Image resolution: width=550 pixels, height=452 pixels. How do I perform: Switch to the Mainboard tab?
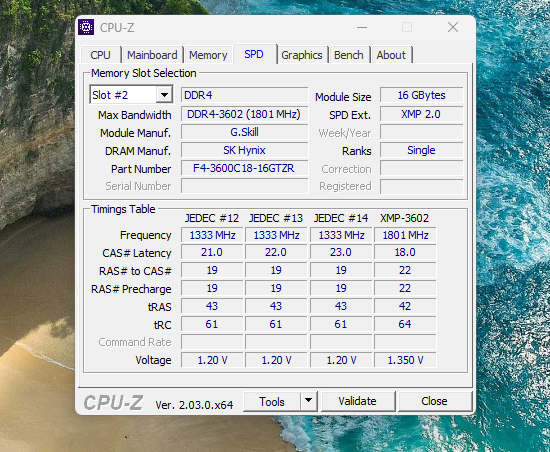click(152, 55)
